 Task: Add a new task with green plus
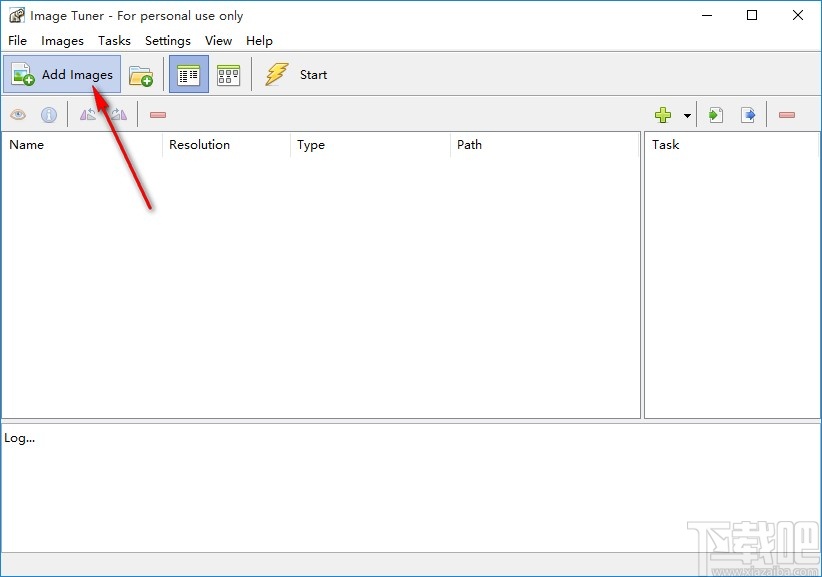click(x=663, y=115)
